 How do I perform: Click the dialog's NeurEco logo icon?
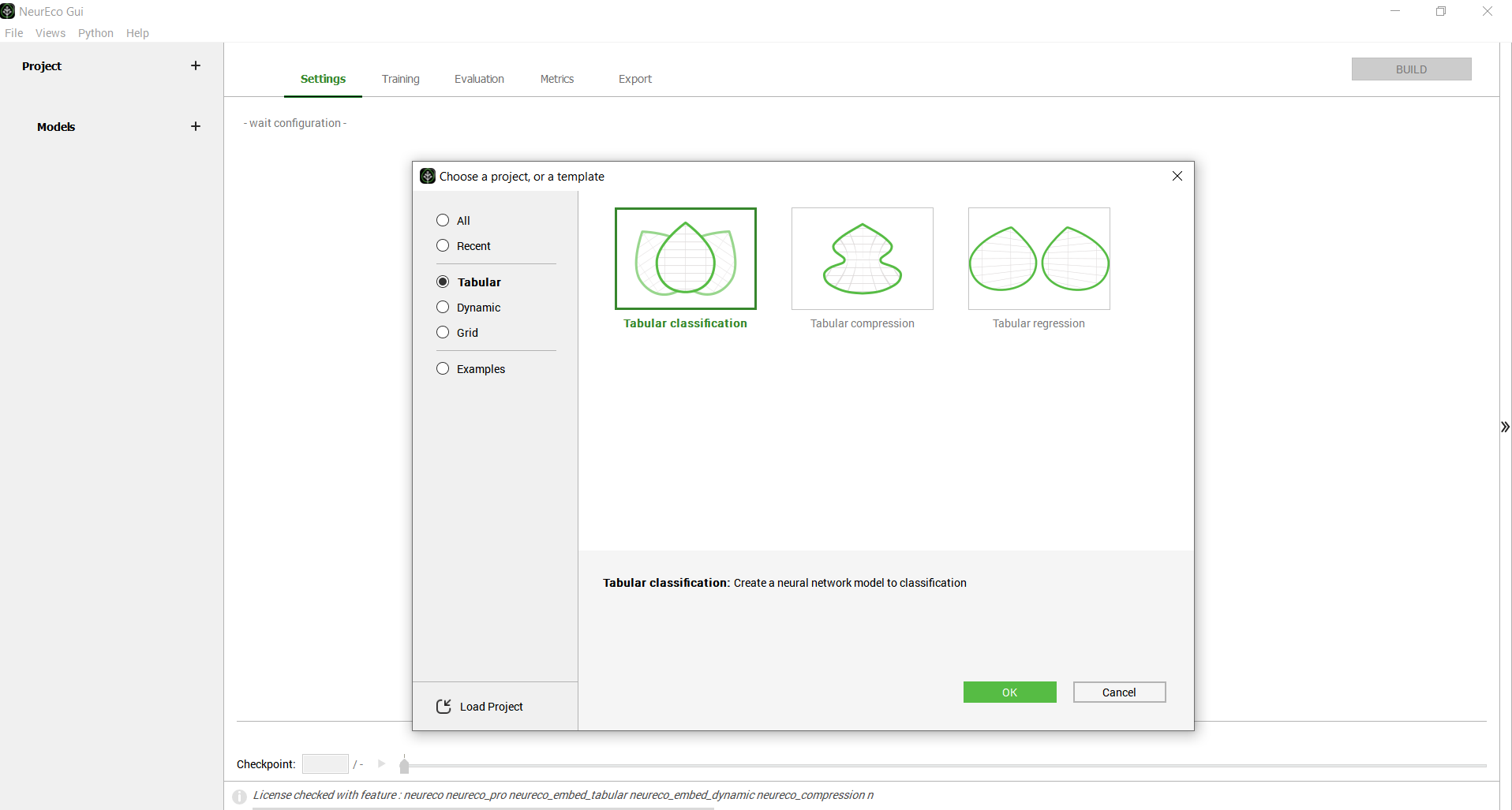click(428, 176)
